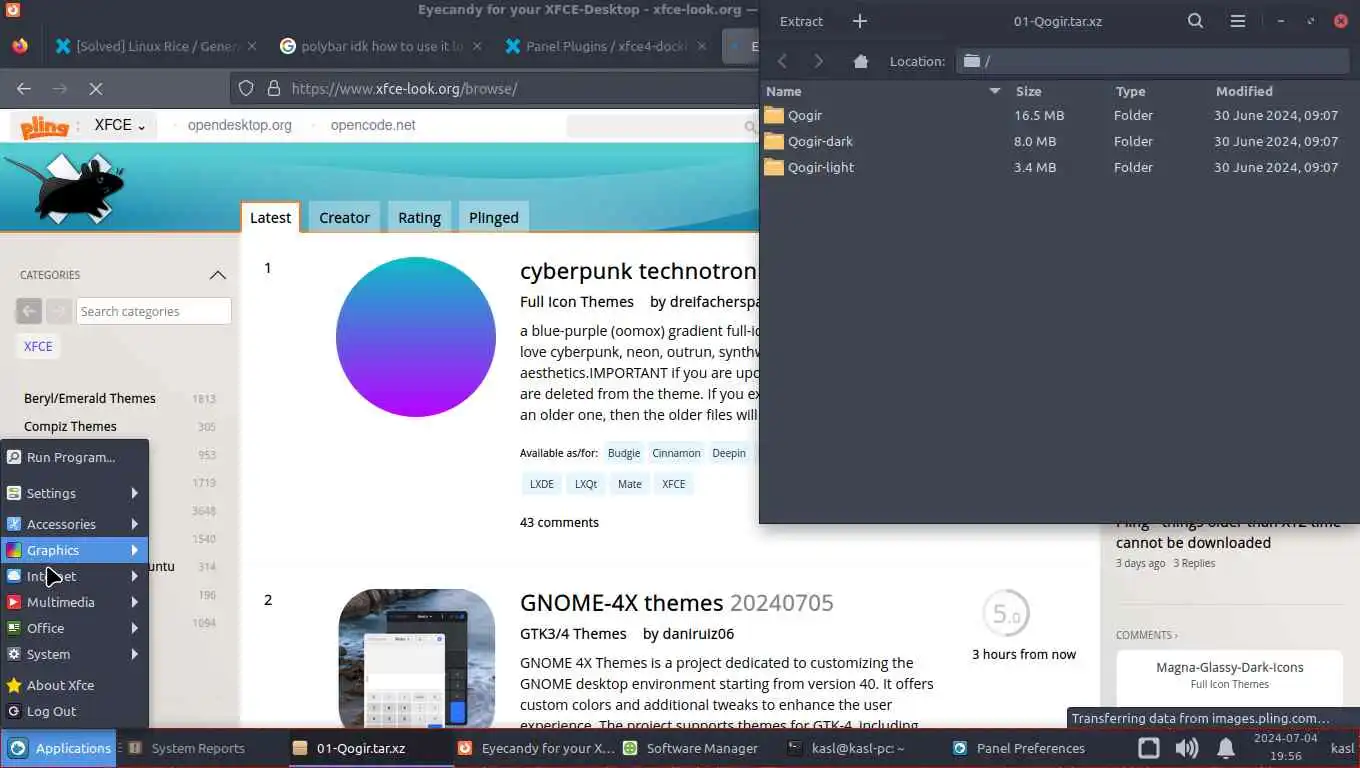Switch to the Plinged tab

tap(494, 217)
